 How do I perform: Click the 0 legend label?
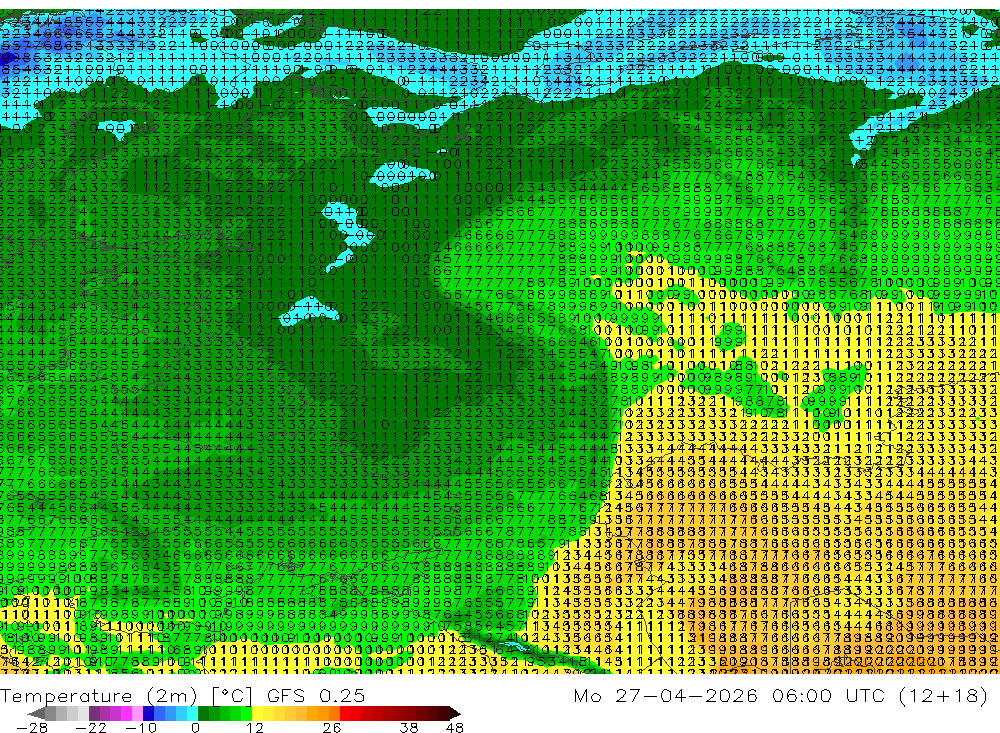click(195, 727)
